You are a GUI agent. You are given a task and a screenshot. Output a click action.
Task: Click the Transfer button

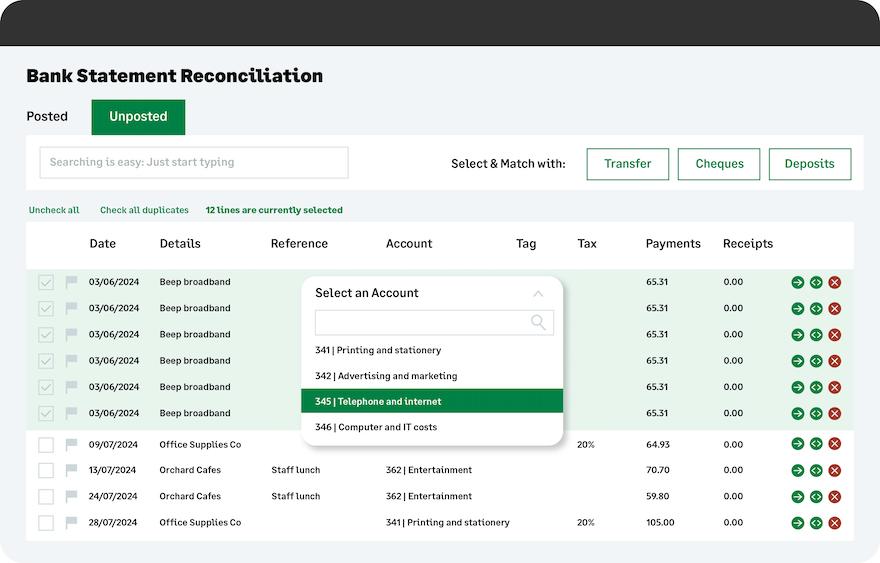point(627,164)
